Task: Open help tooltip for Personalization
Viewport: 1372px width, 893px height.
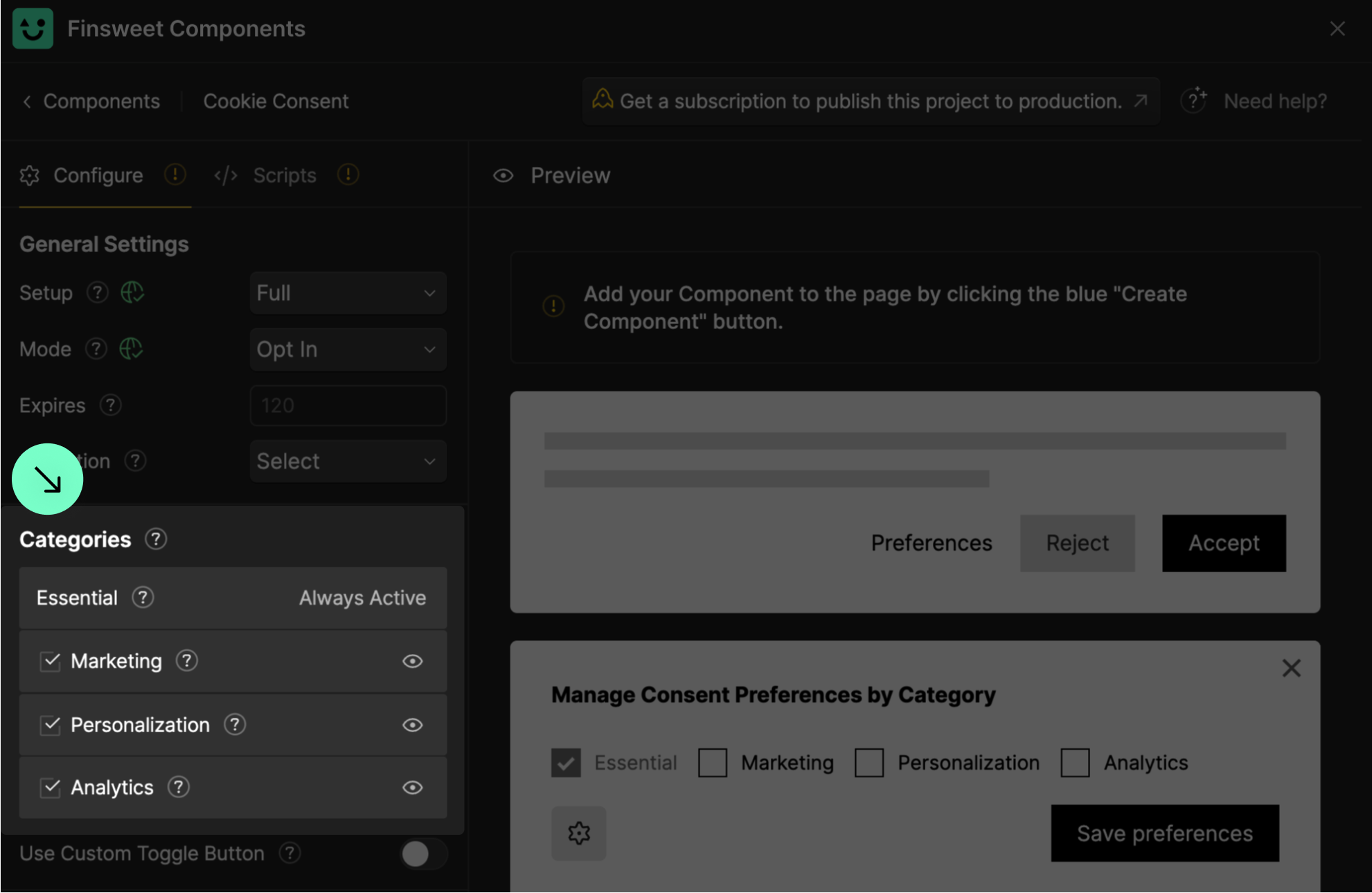Action: tap(235, 725)
